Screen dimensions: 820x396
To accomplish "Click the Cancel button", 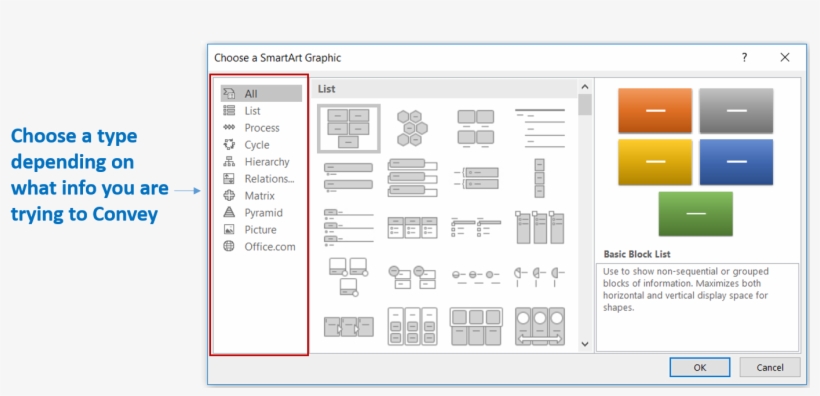I will coord(770,367).
